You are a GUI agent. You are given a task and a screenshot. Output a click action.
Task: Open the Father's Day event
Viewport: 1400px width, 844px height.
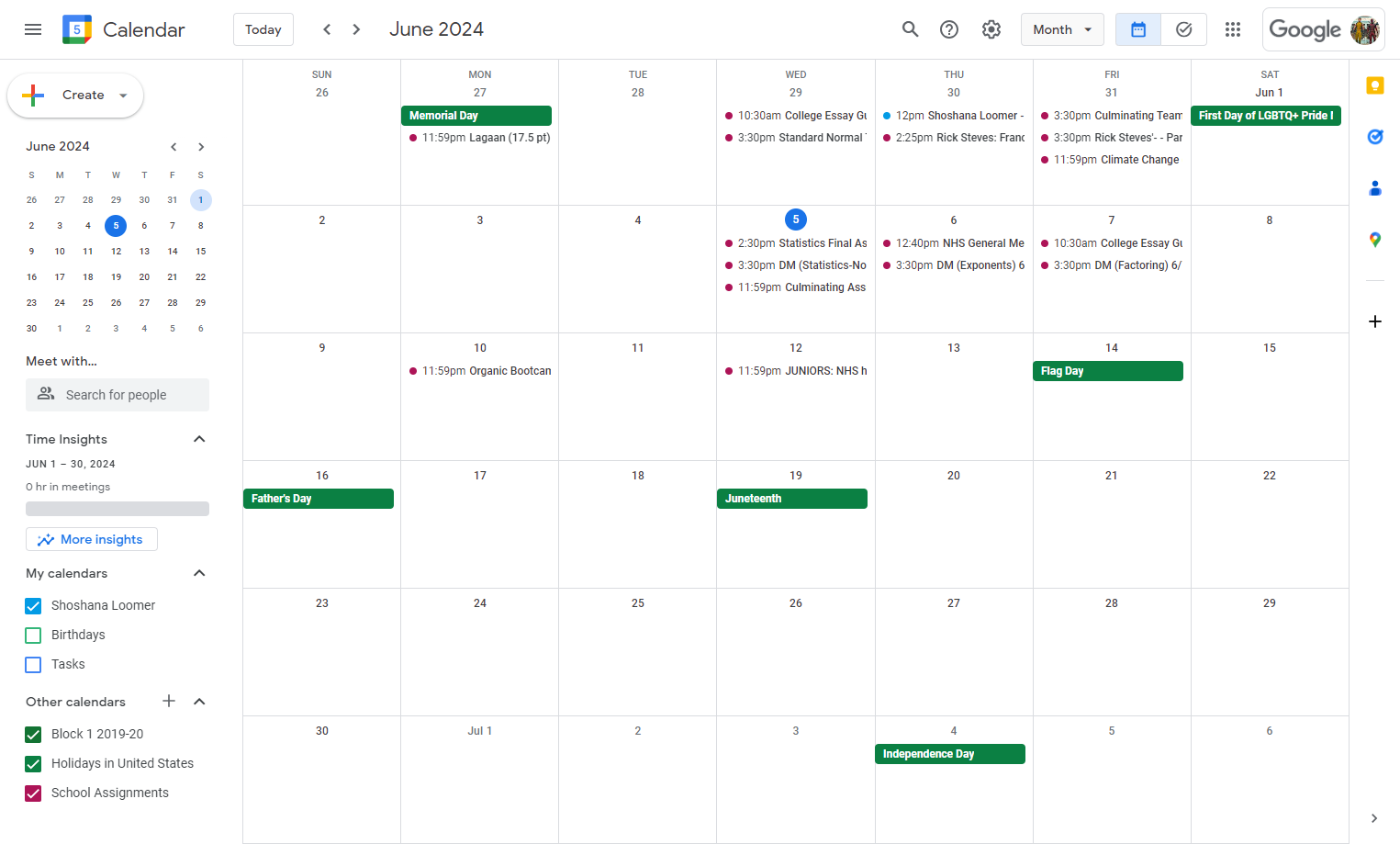(x=319, y=499)
